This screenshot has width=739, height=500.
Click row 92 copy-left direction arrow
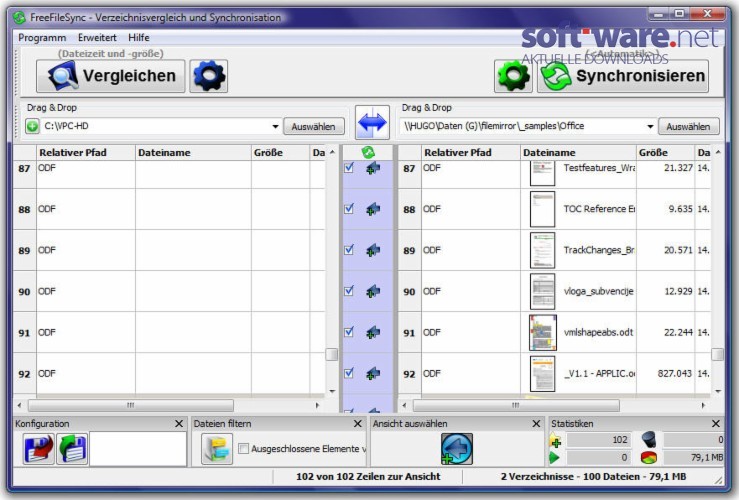point(373,373)
